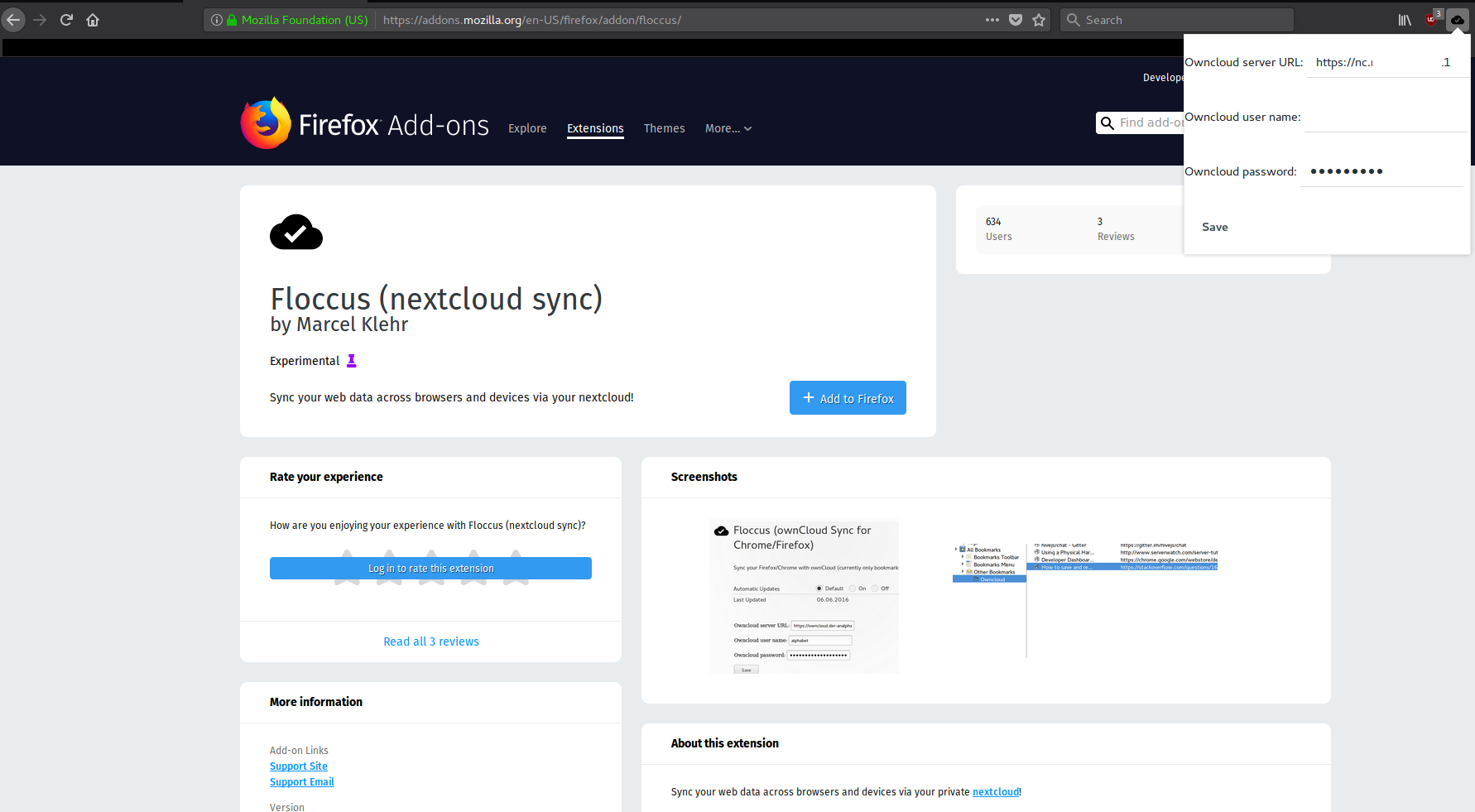Click the Mozilla Foundation (US) identity label

(x=305, y=20)
